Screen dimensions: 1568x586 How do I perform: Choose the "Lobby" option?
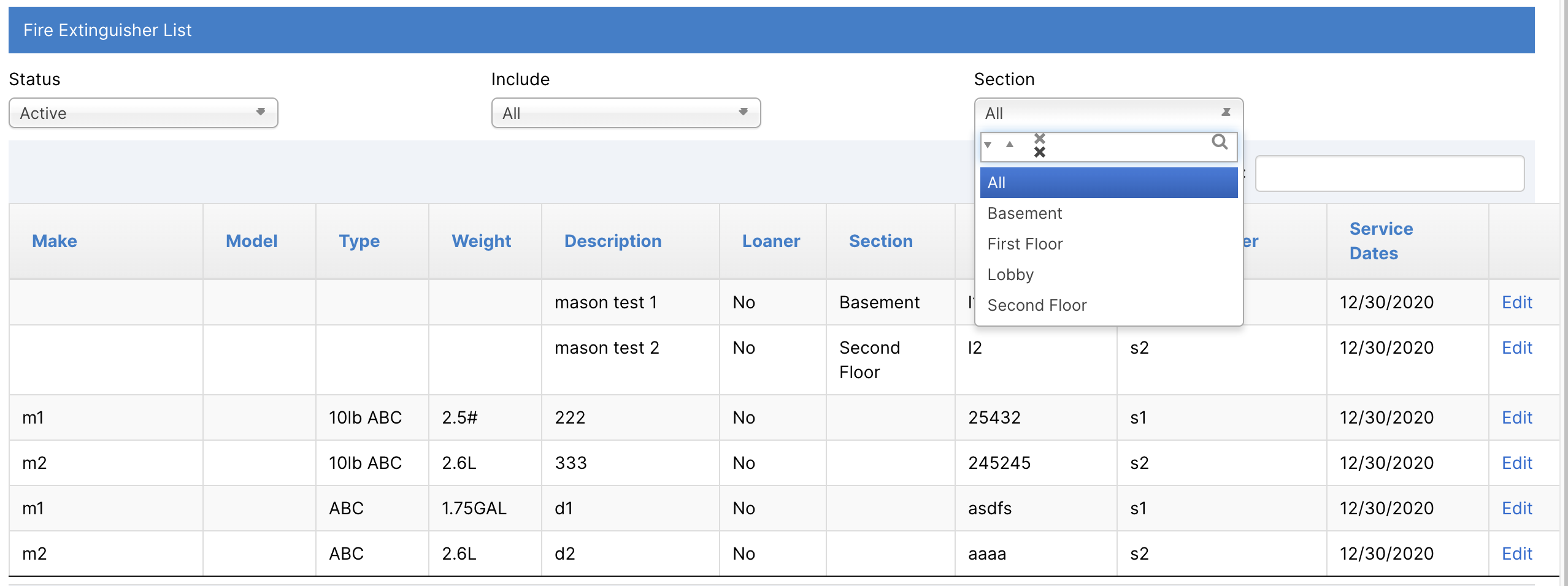tap(1010, 274)
